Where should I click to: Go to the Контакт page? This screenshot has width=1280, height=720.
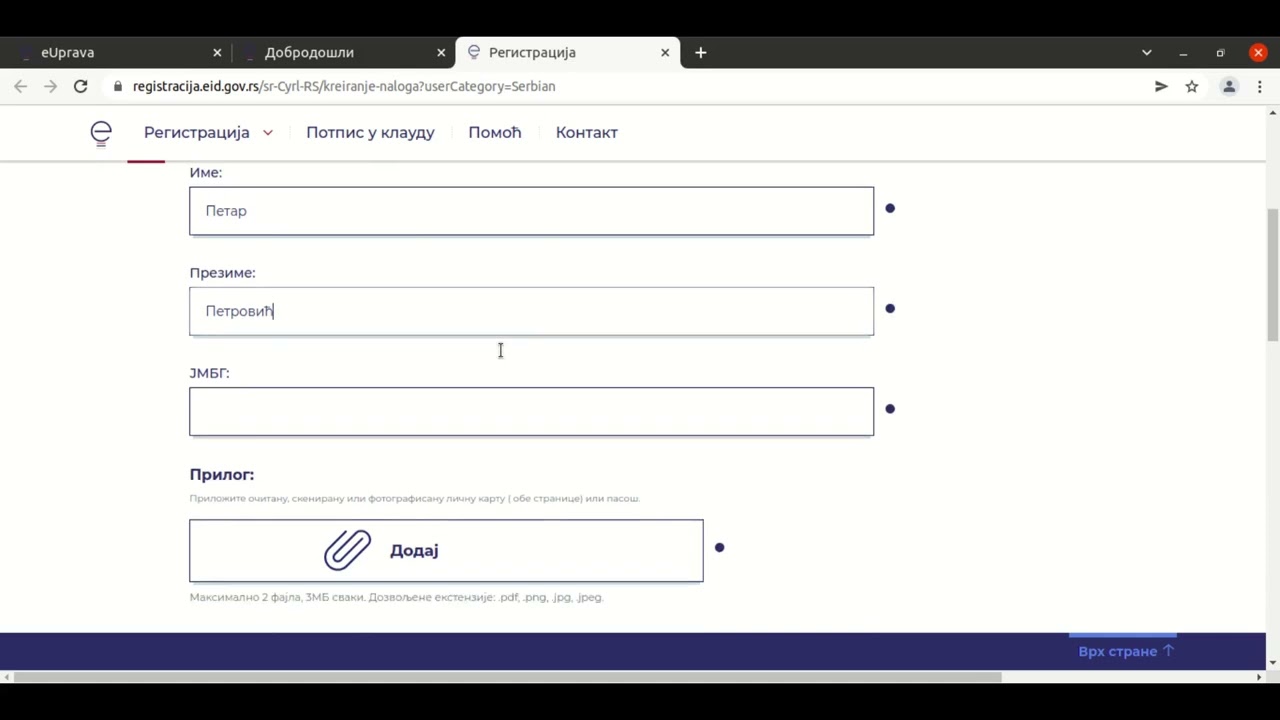587,132
